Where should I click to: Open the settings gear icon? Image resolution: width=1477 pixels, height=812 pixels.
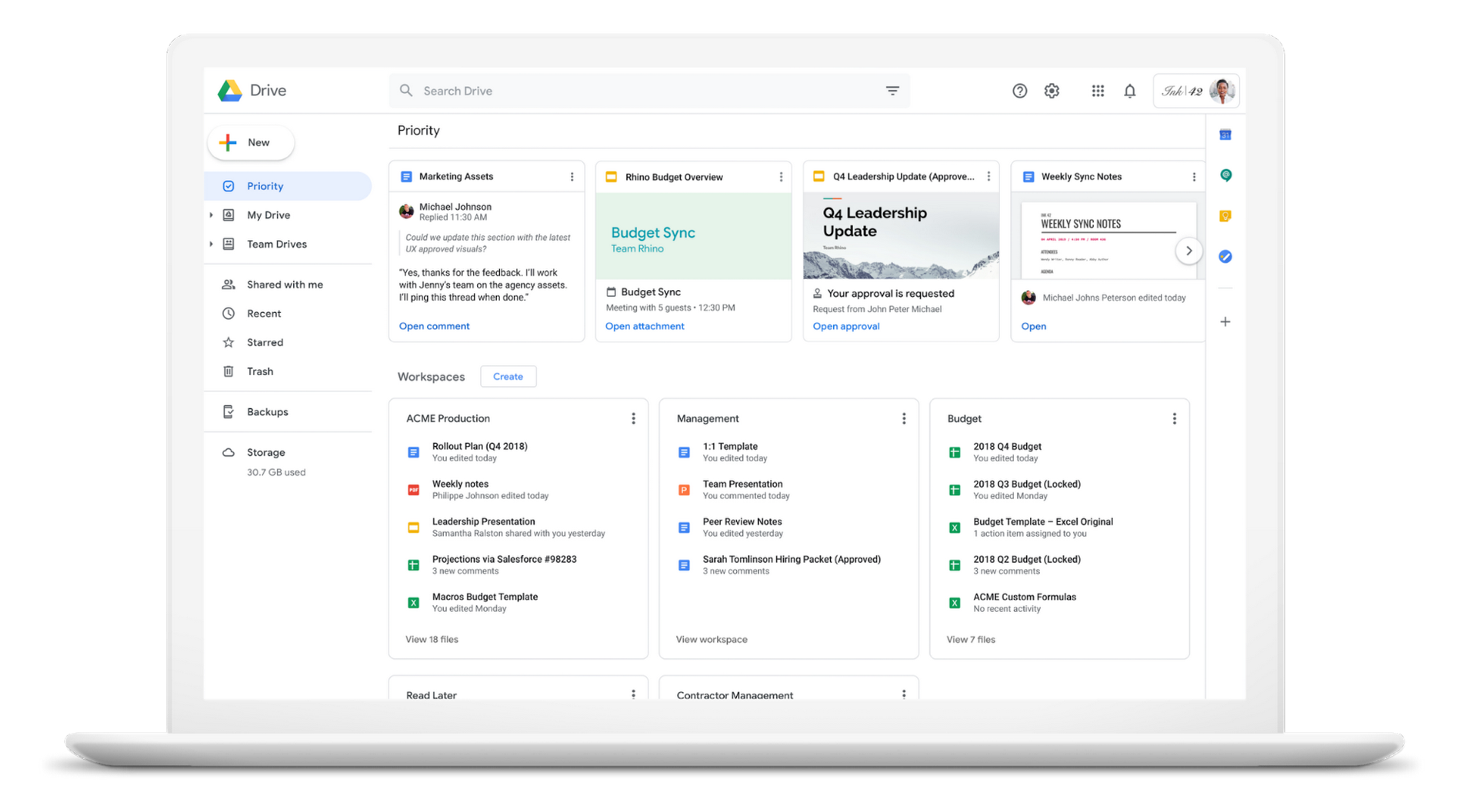pos(1052,91)
